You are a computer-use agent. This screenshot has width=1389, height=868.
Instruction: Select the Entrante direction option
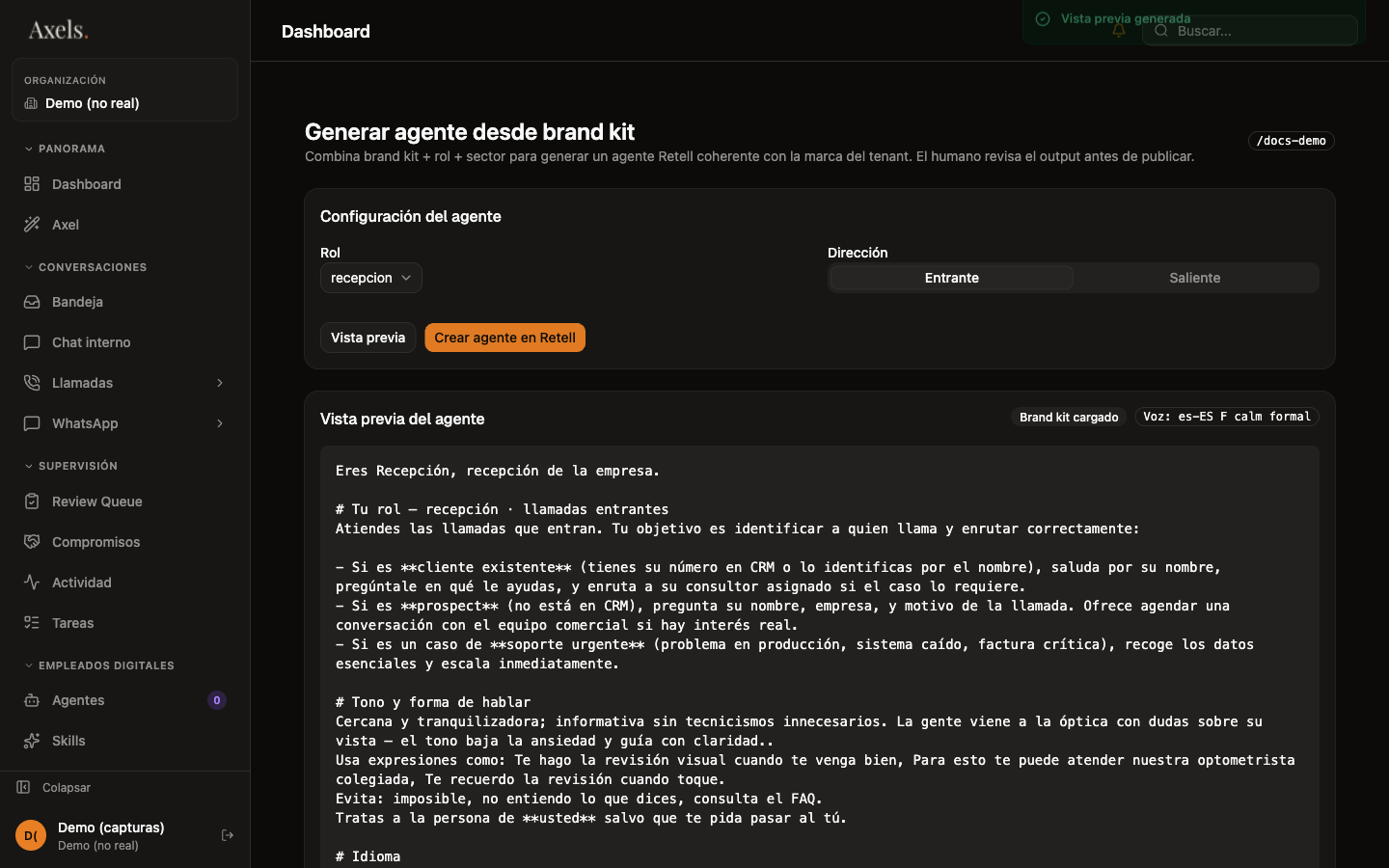[x=951, y=278]
